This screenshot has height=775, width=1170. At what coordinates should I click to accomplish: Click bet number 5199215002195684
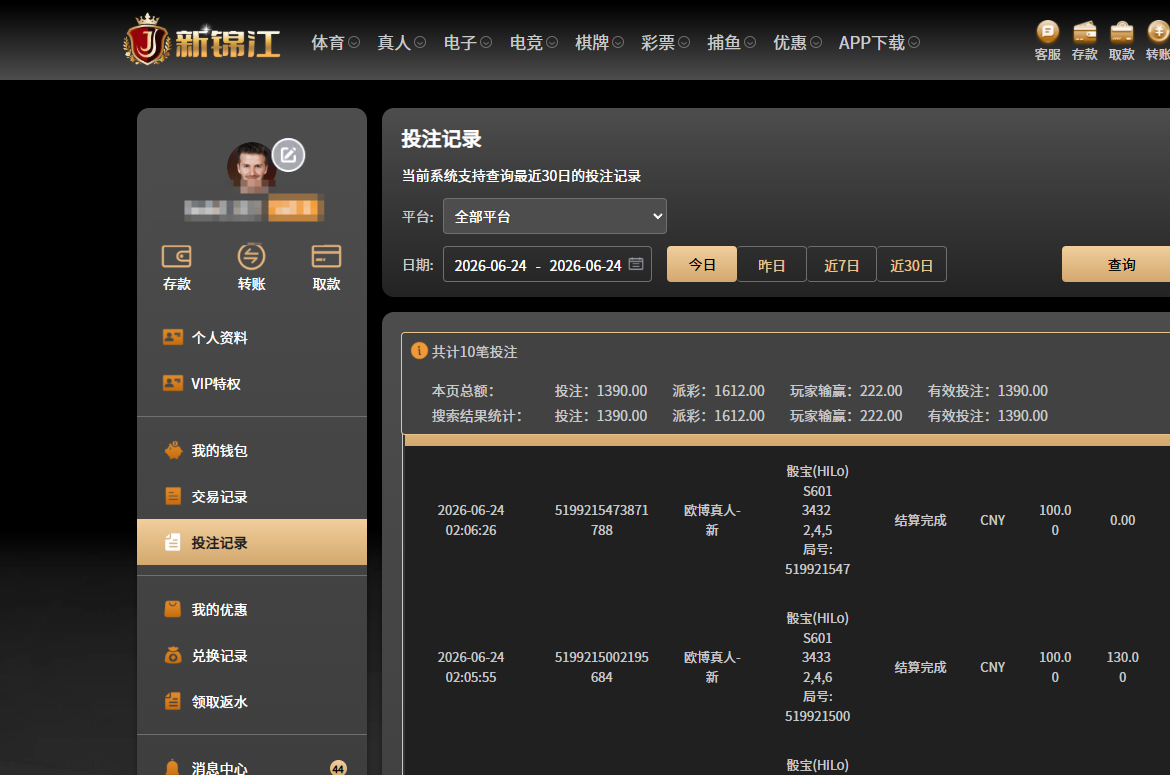[601, 667]
